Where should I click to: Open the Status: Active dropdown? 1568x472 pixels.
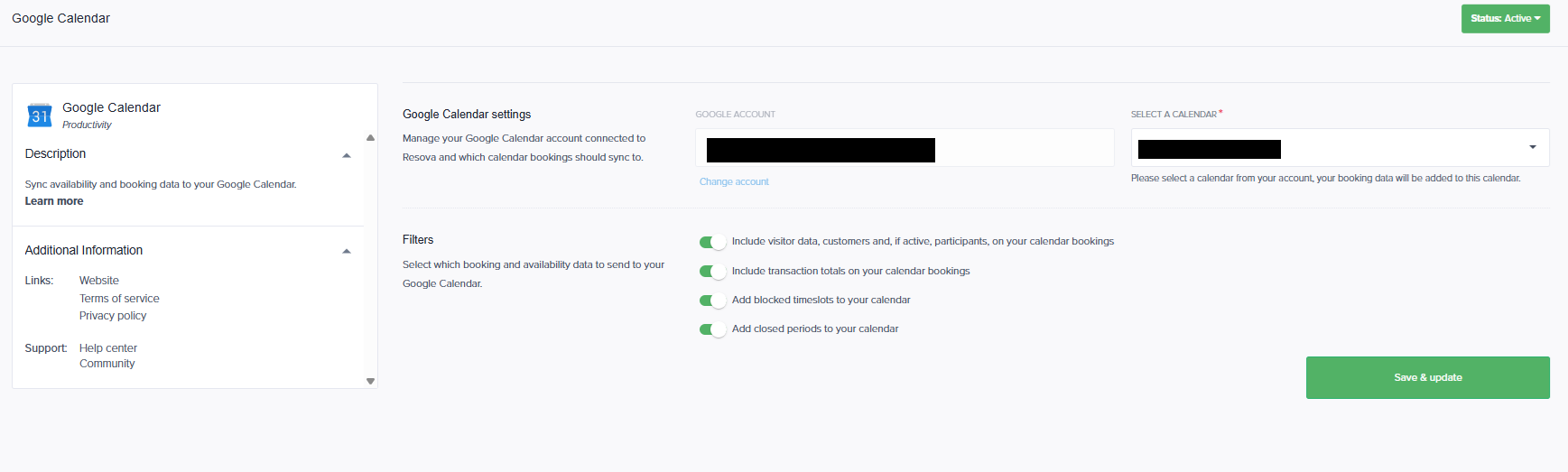pos(1505,19)
